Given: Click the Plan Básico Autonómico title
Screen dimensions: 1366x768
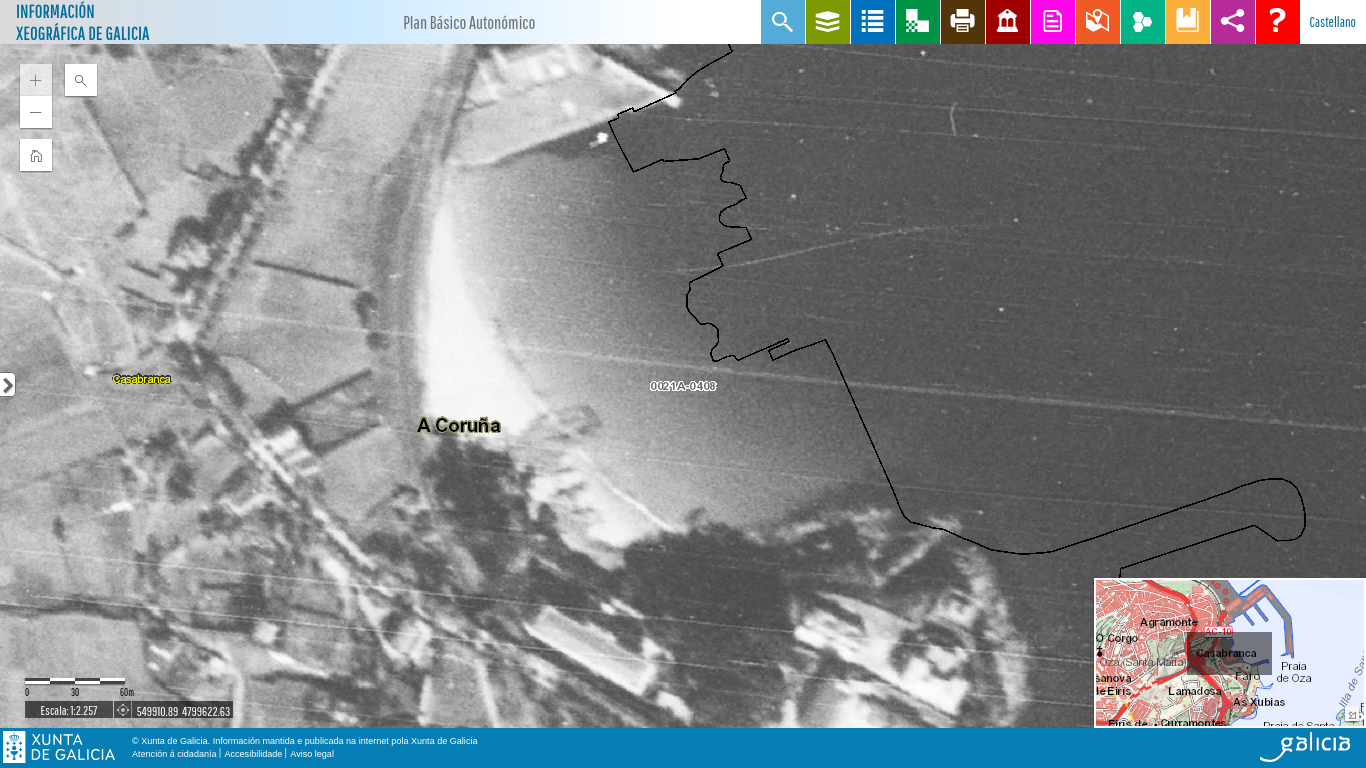Looking at the screenshot, I should coord(469,23).
